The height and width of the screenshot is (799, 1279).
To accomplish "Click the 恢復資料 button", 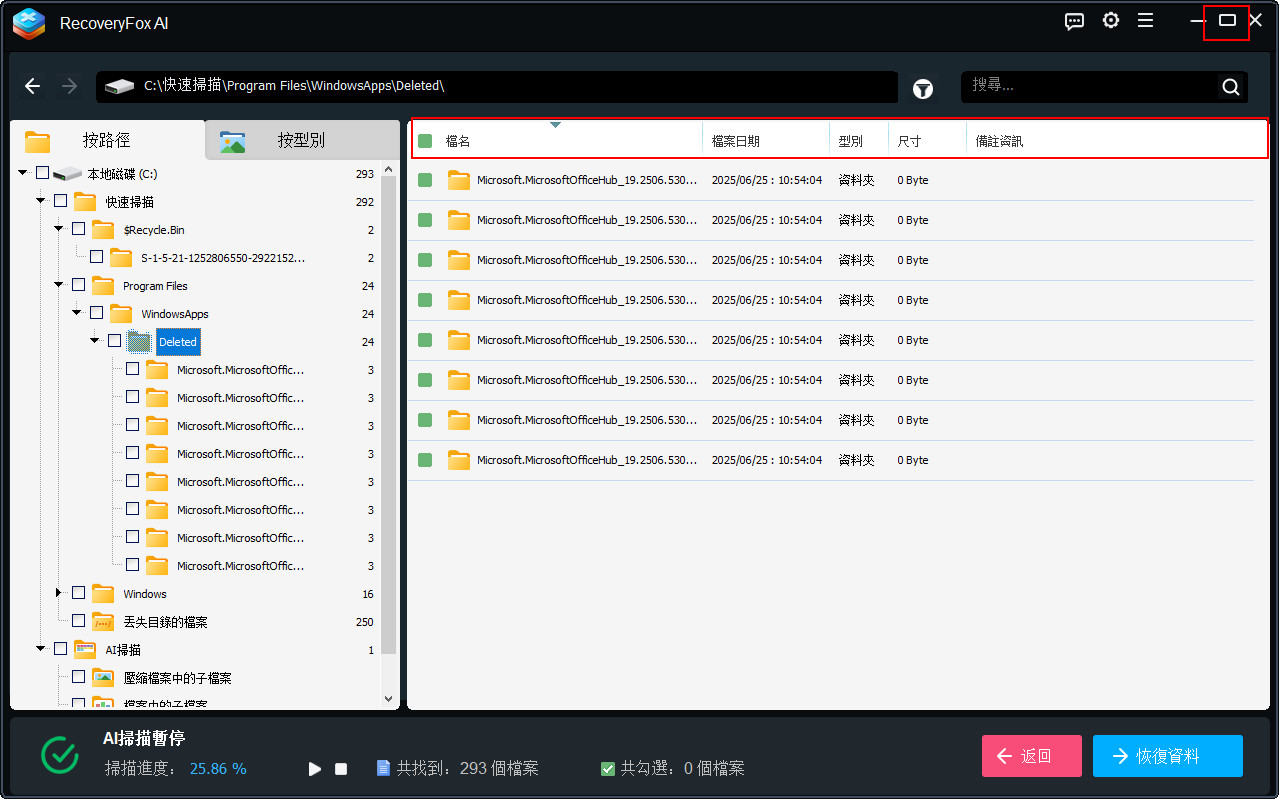I will pos(1167,756).
